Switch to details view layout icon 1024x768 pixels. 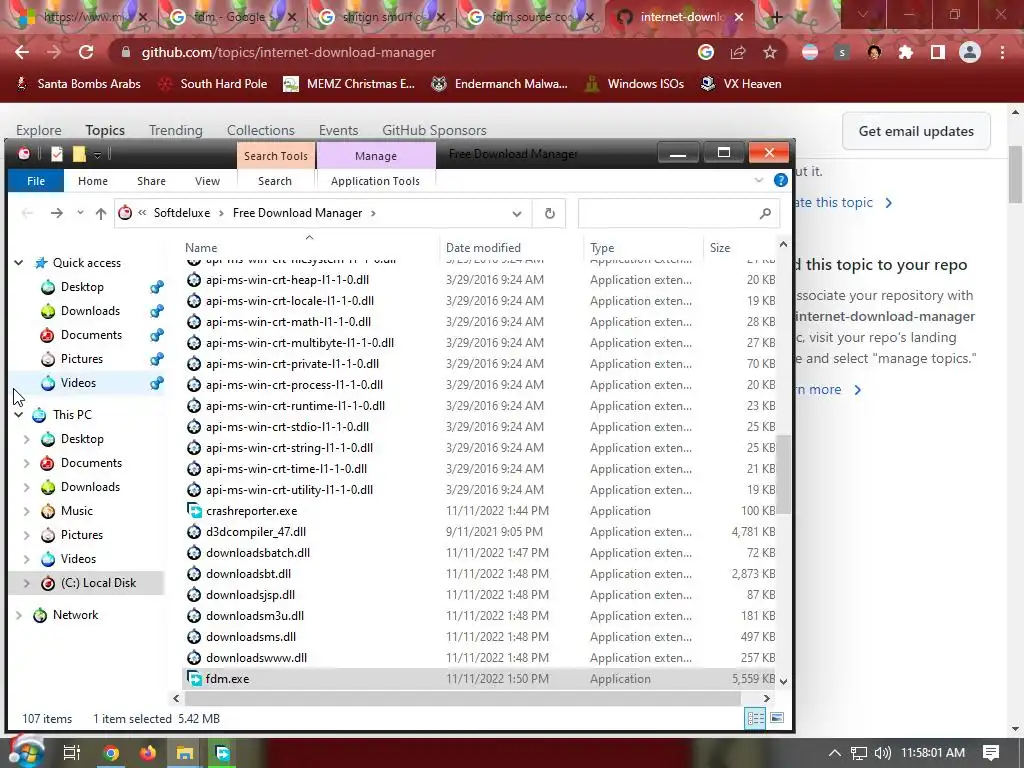tap(756, 718)
